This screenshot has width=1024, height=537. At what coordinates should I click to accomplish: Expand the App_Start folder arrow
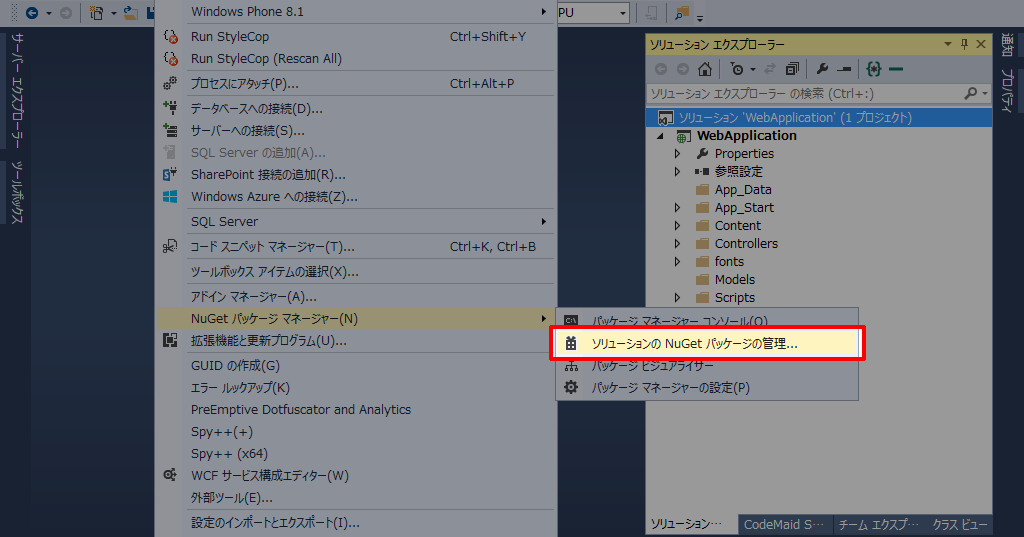click(x=677, y=208)
